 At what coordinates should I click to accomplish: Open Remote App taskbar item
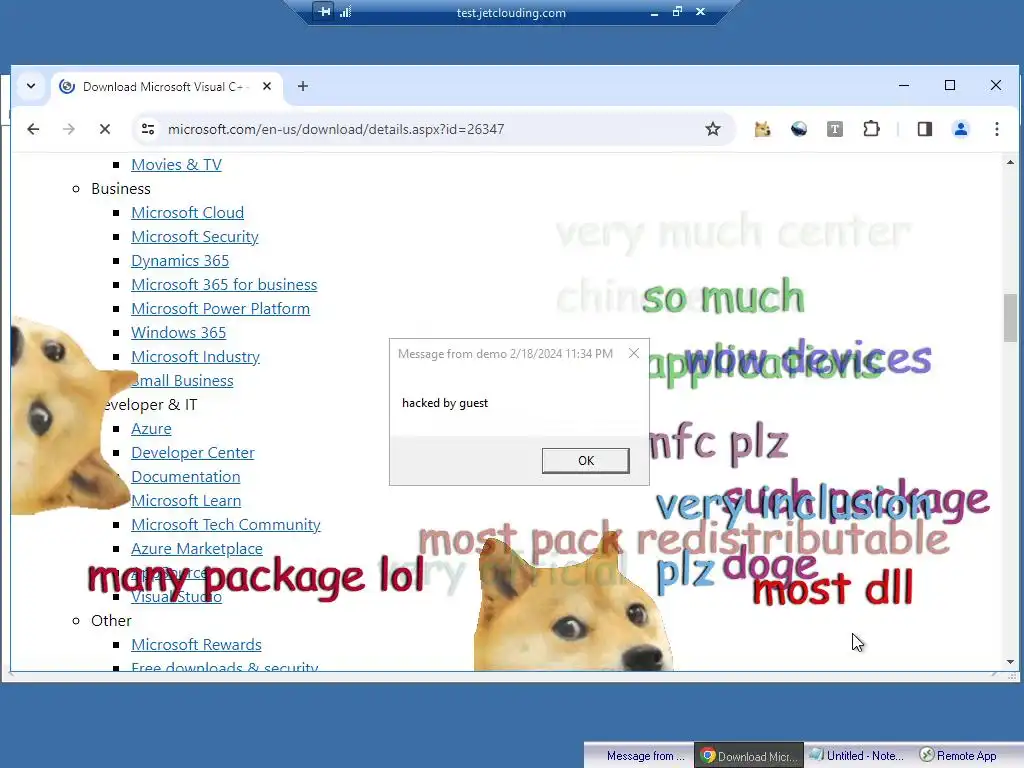click(959, 756)
